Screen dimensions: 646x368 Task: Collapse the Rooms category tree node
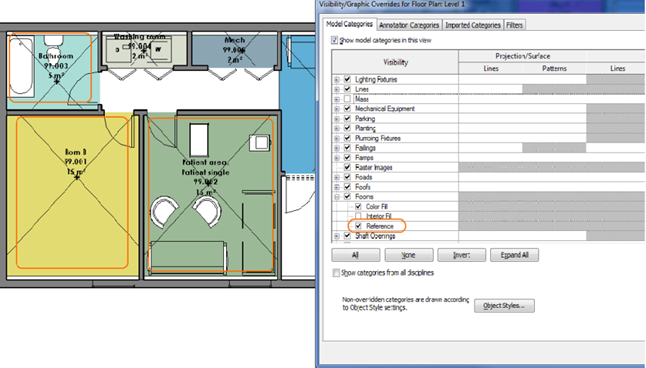(x=337, y=197)
